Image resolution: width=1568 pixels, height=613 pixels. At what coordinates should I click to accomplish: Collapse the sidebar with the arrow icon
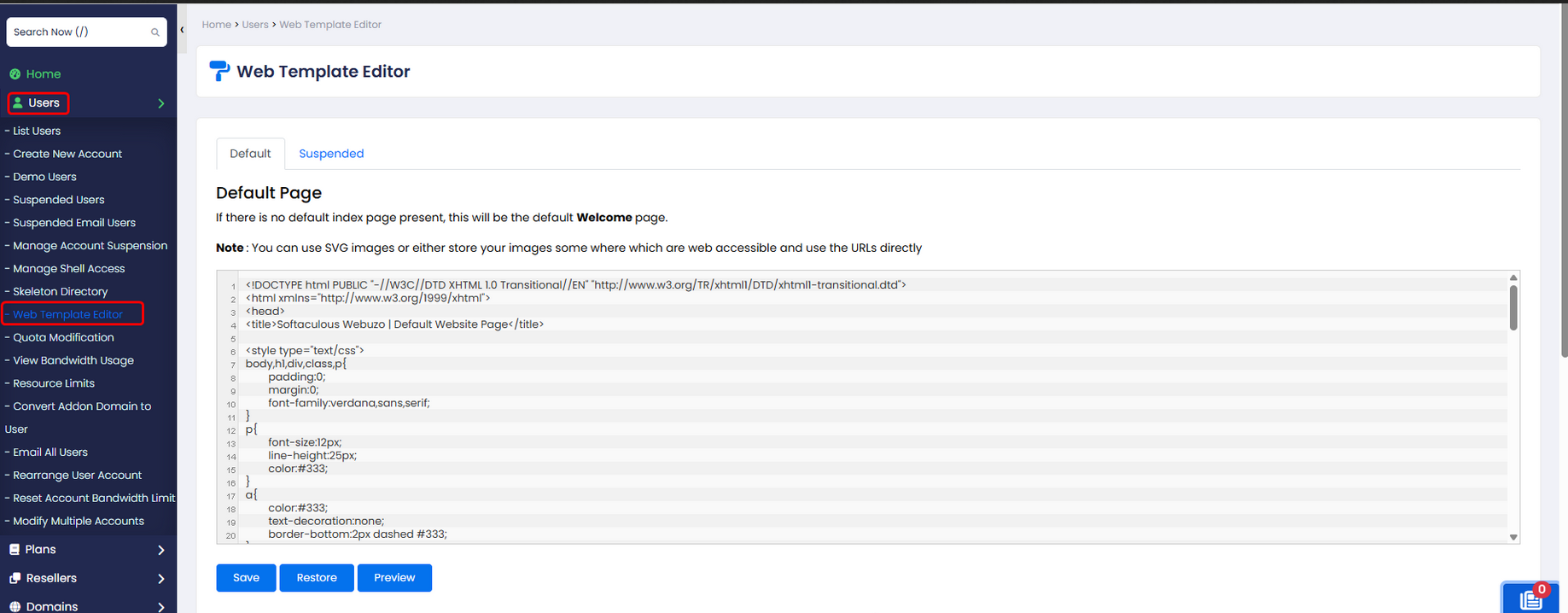(182, 30)
